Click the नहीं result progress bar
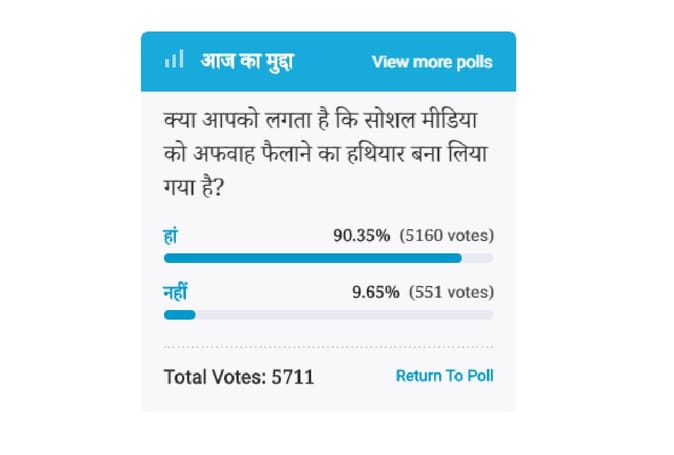The image size is (674, 455). 328,315
